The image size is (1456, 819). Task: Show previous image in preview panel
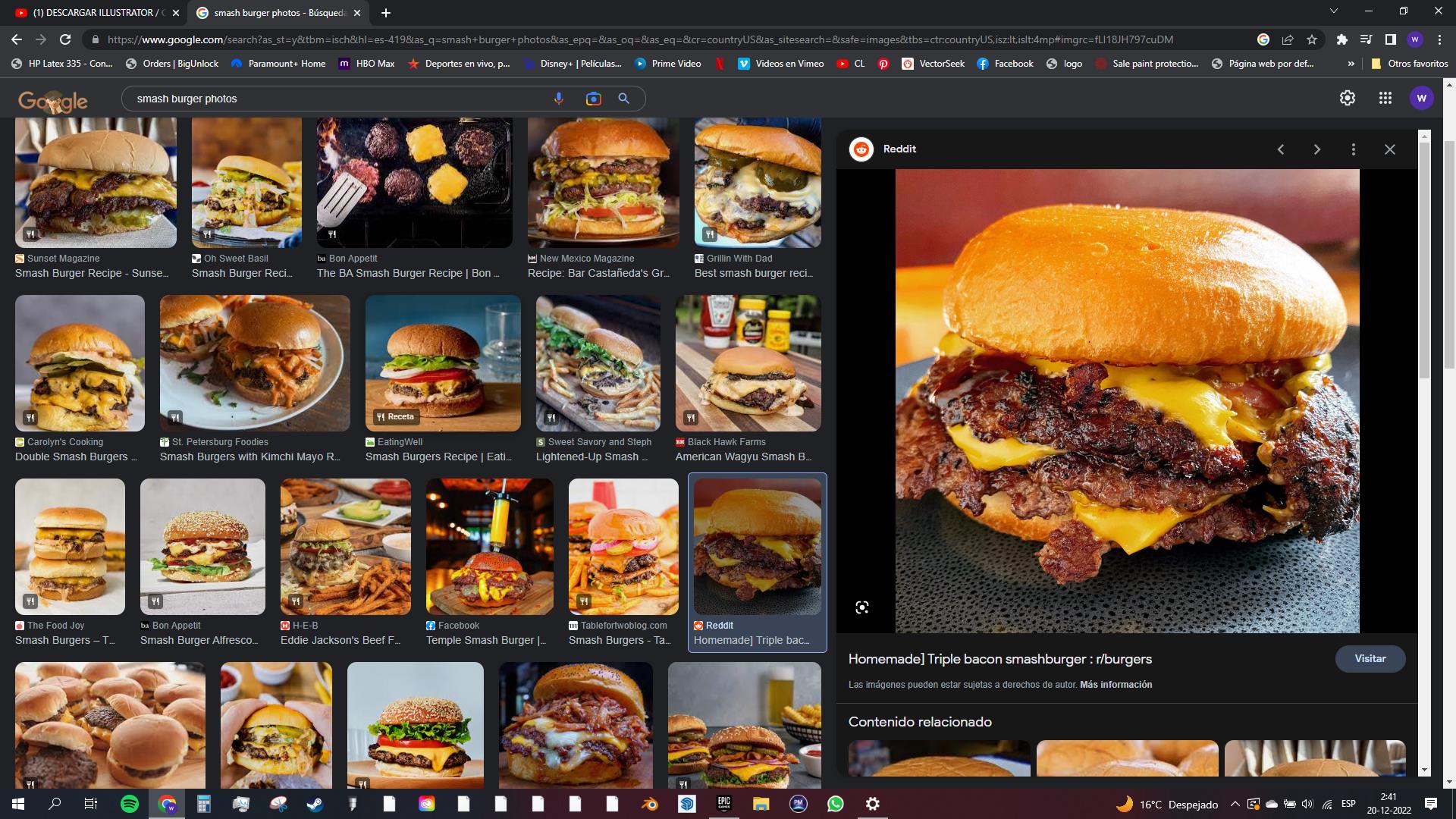[1281, 149]
